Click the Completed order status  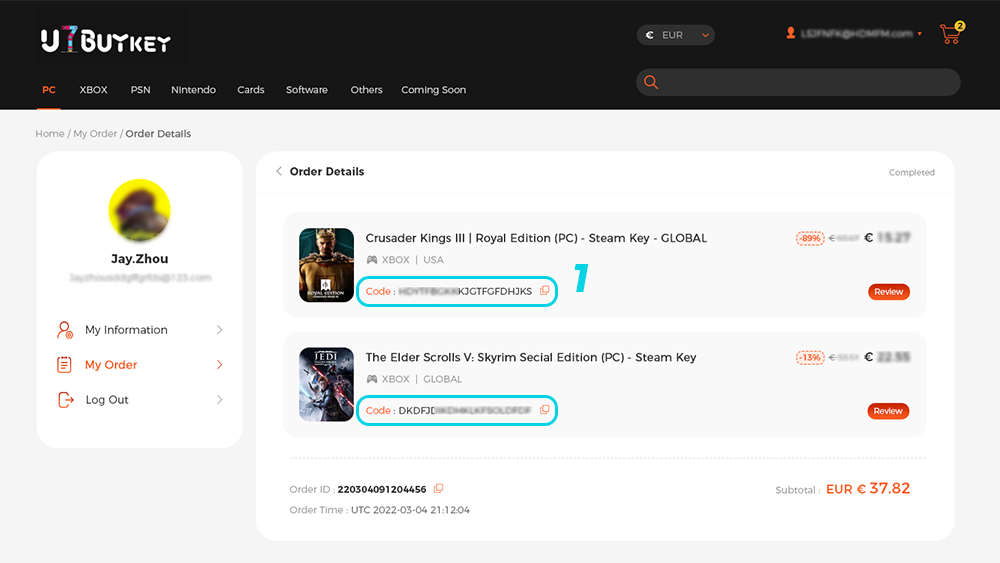point(911,172)
